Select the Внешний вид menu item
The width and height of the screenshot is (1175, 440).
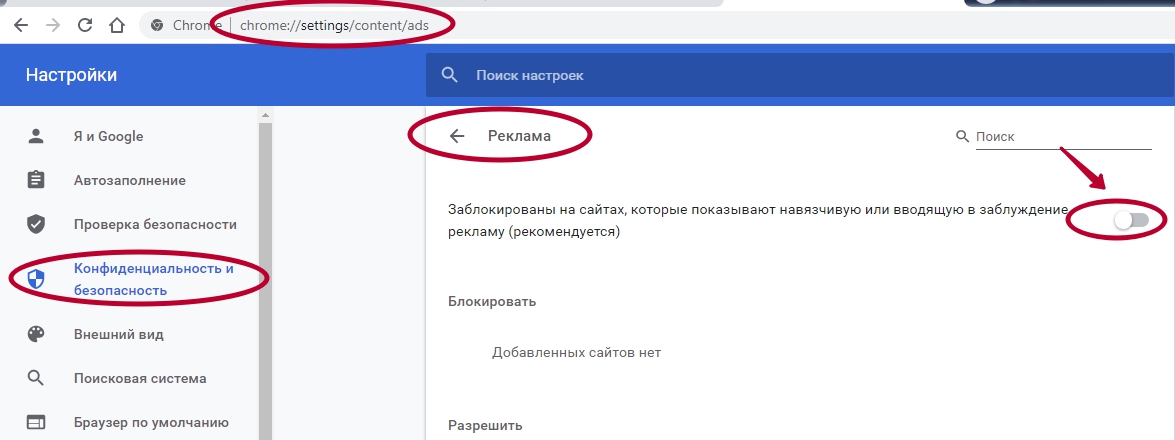coord(118,334)
